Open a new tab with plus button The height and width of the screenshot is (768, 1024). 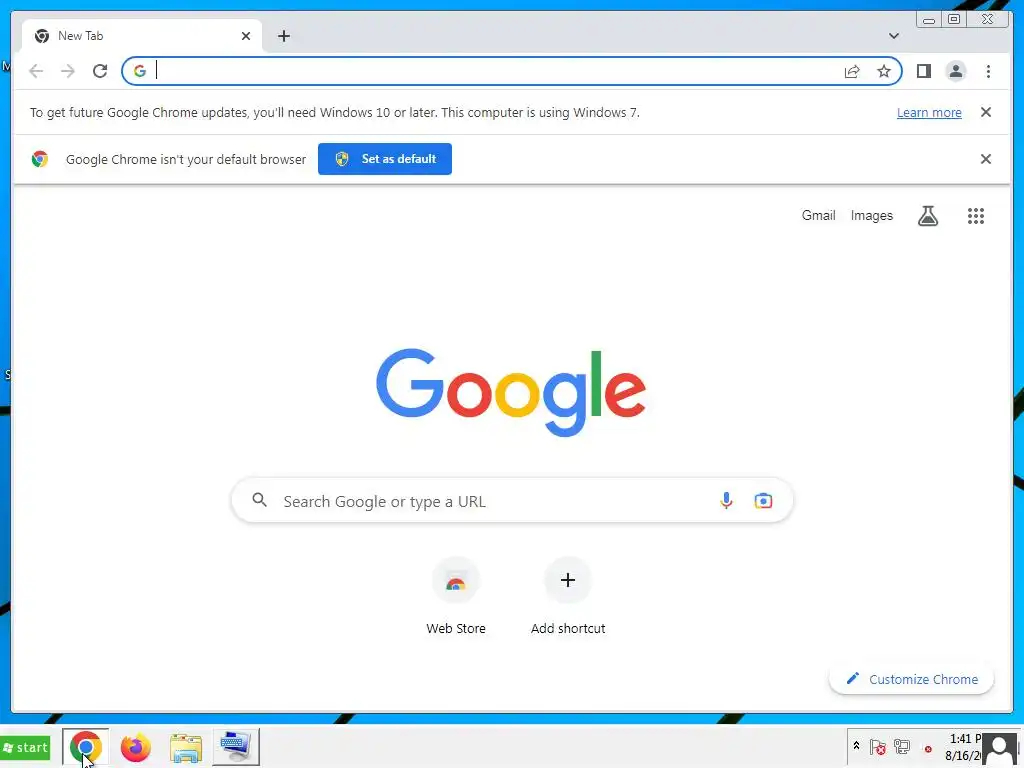[283, 36]
